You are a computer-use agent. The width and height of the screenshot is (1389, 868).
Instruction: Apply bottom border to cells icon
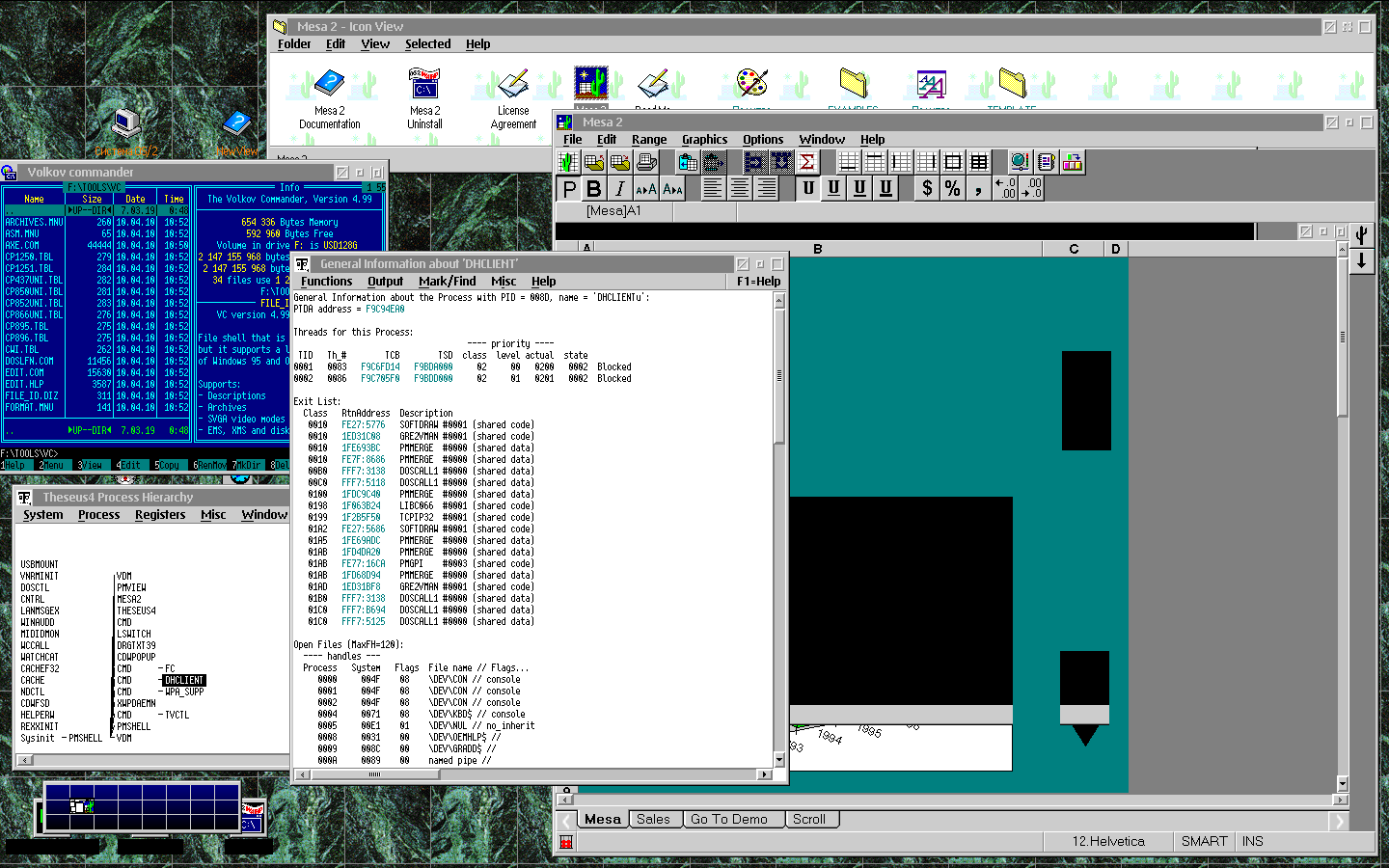point(848,162)
